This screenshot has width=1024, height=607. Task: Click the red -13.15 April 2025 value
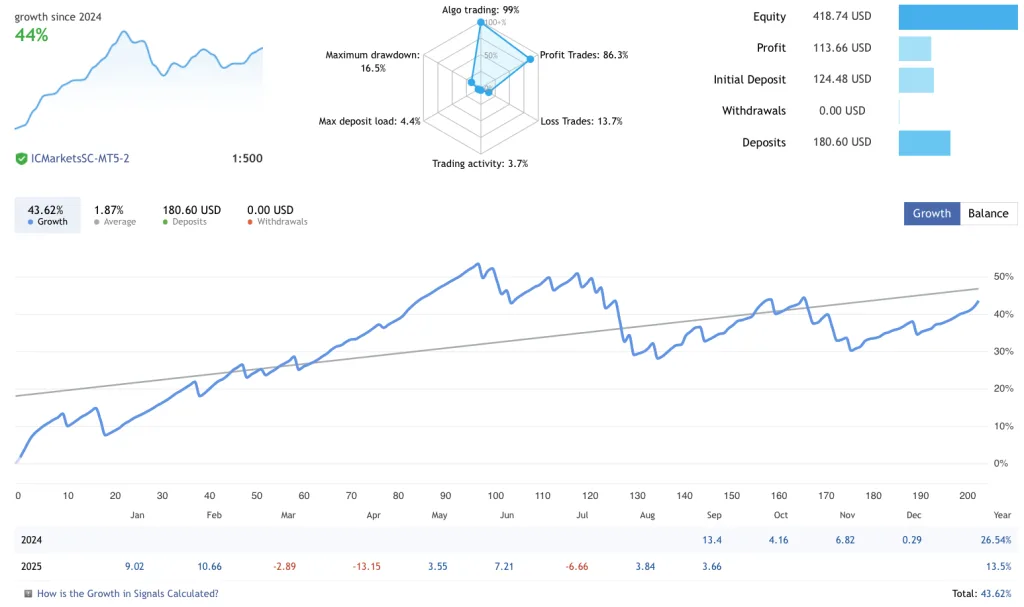pyautogui.click(x=367, y=565)
